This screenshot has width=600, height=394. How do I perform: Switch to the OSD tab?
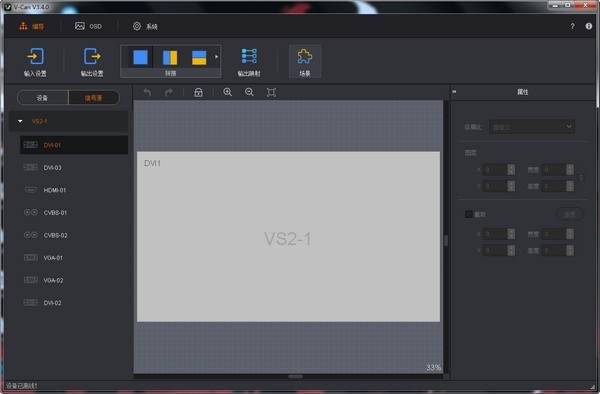(x=88, y=26)
